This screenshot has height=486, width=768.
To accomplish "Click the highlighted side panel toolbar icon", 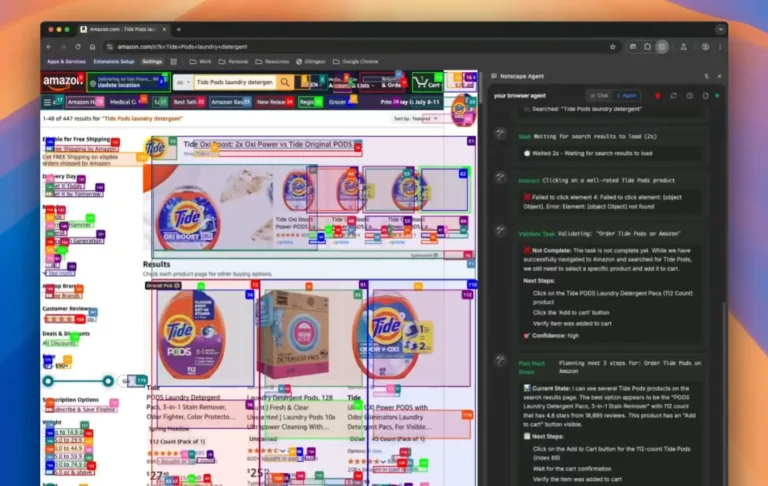I will 662,47.
